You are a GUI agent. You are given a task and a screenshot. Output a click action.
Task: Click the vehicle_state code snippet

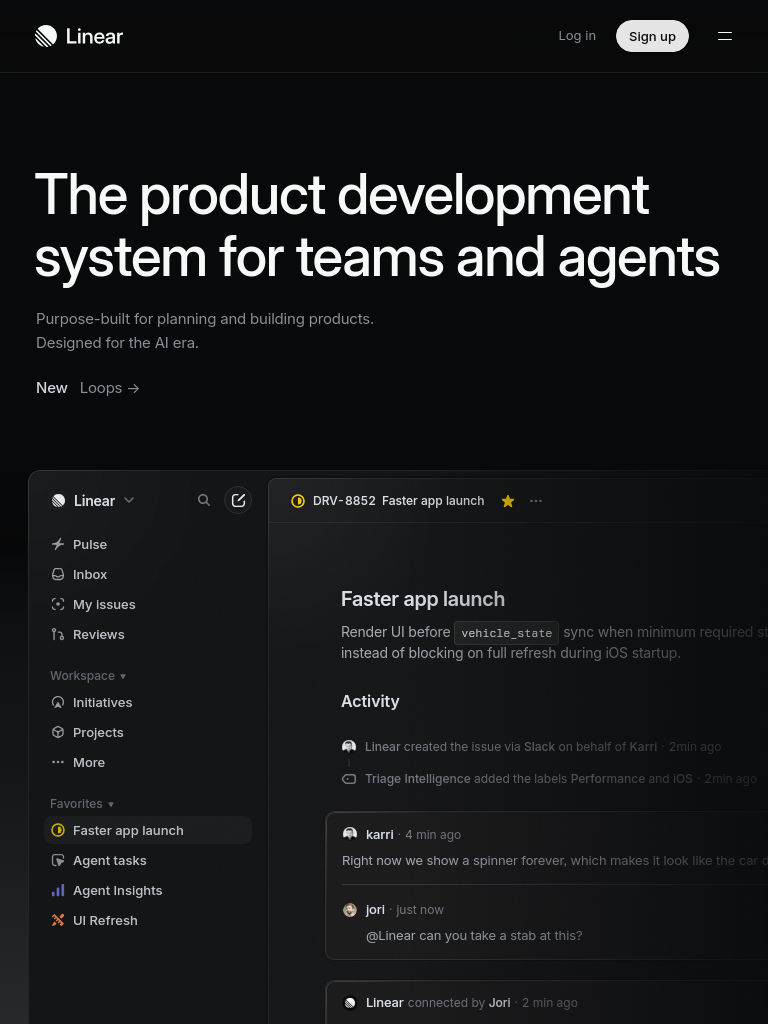(507, 633)
